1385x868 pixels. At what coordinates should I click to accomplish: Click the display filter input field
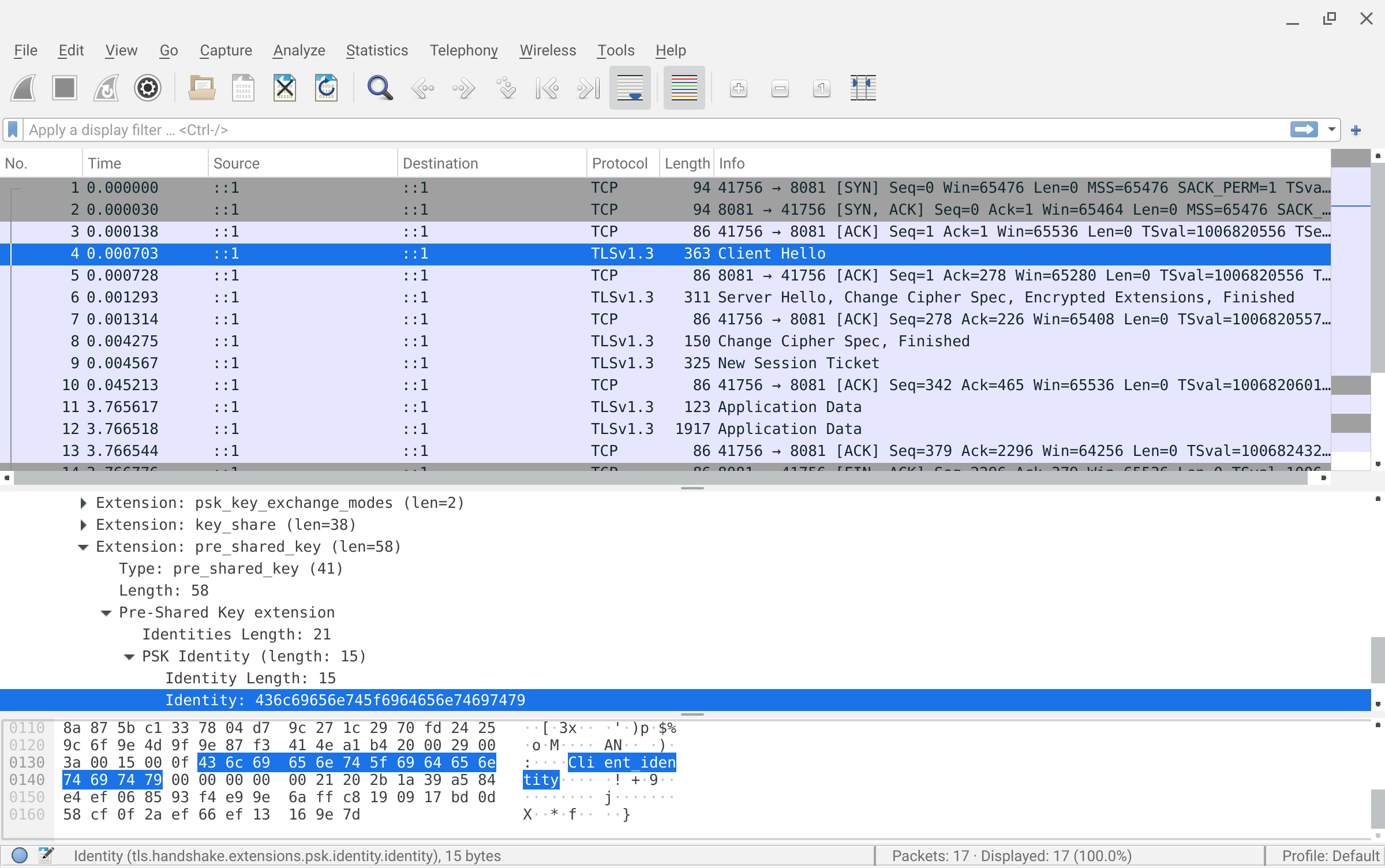tap(635, 130)
